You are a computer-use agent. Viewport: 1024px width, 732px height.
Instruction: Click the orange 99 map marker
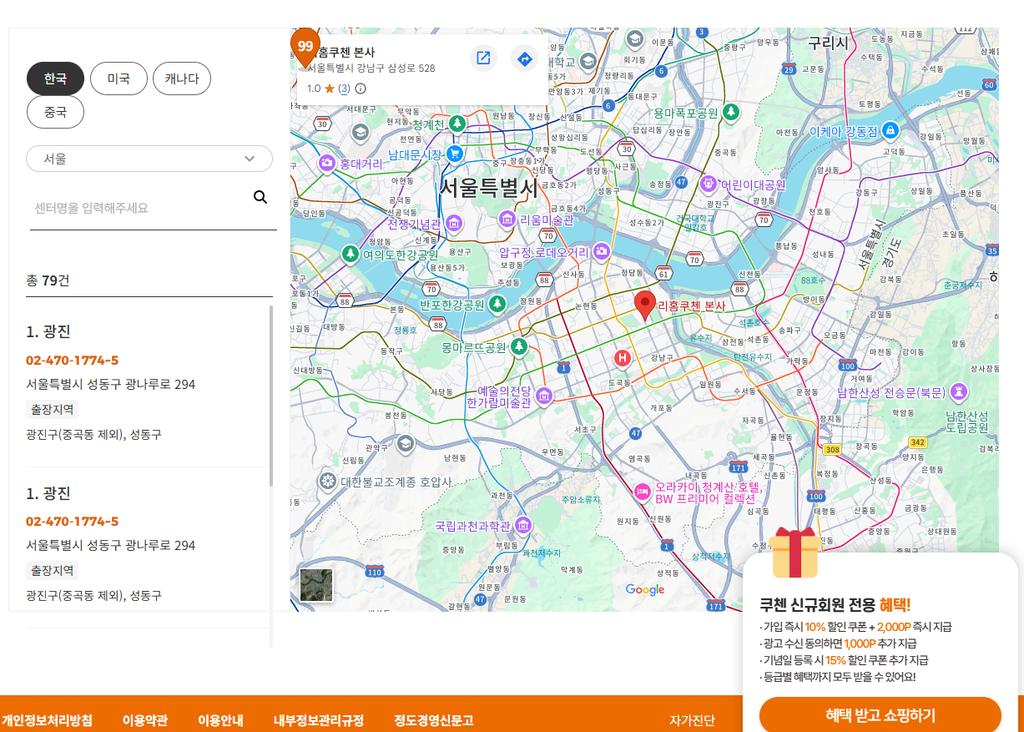pyautogui.click(x=305, y=47)
